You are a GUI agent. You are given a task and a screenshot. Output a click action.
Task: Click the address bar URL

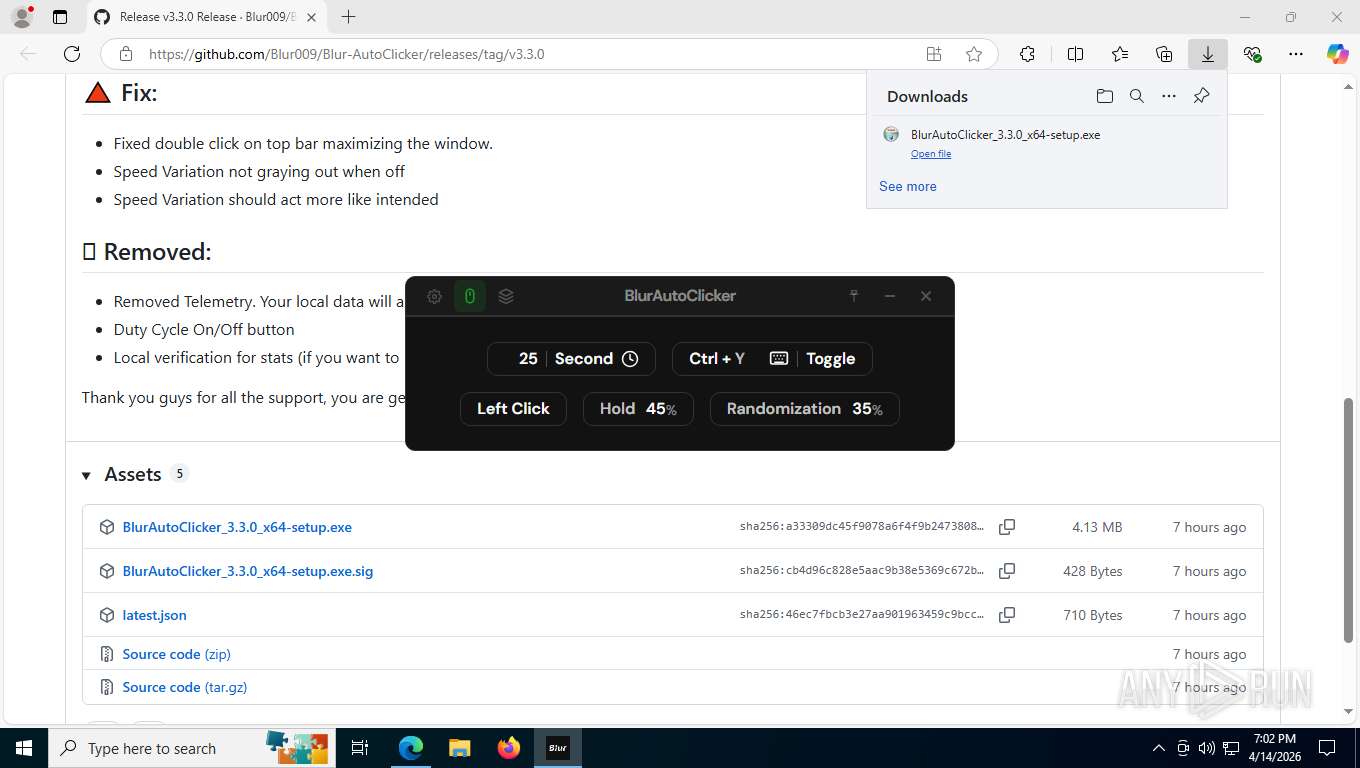(347, 54)
